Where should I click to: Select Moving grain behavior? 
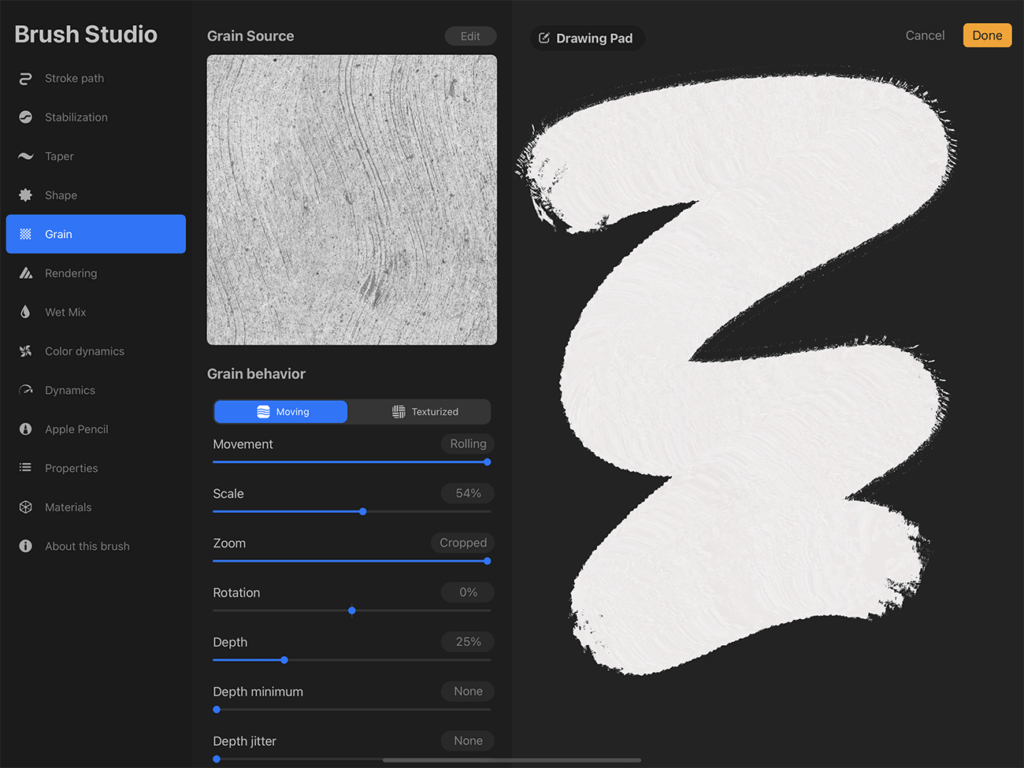pos(281,411)
